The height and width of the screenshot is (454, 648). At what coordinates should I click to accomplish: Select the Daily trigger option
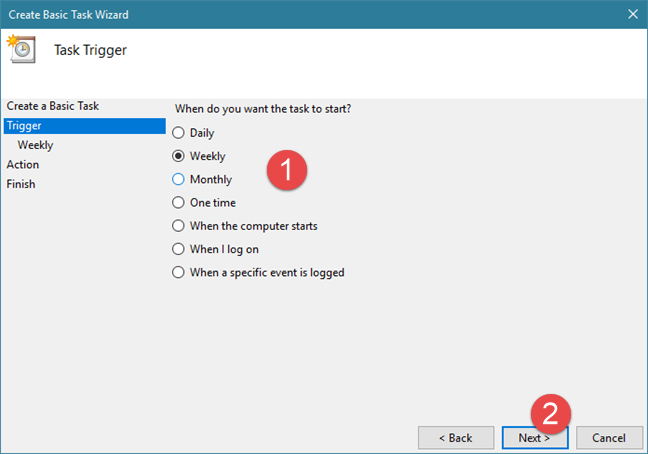click(x=179, y=133)
